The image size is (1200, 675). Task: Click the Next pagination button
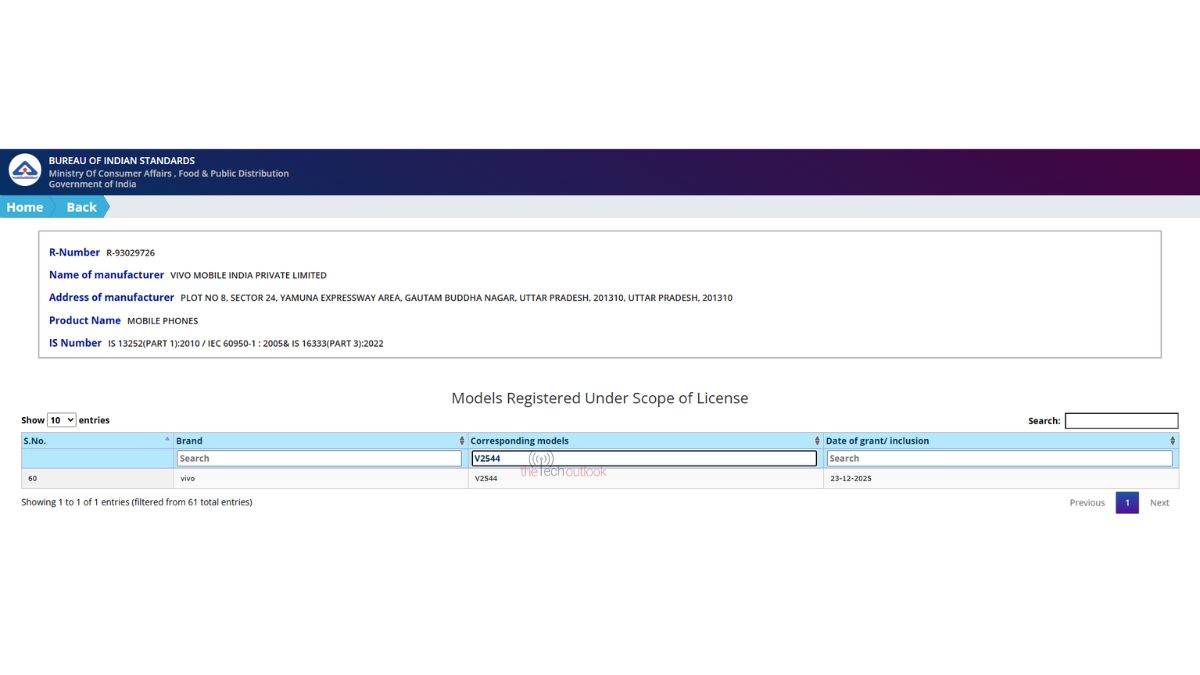(x=1159, y=503)
